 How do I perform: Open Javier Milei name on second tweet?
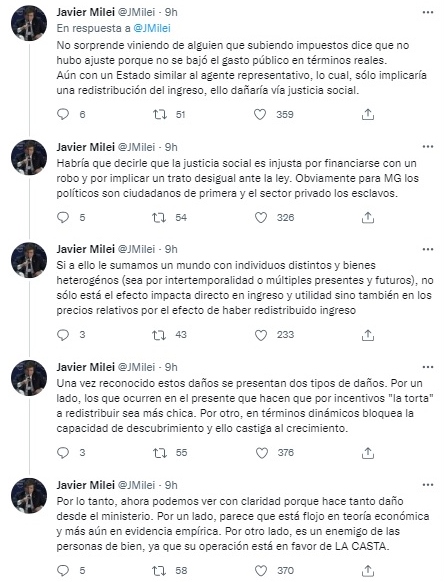click(85, 147)
